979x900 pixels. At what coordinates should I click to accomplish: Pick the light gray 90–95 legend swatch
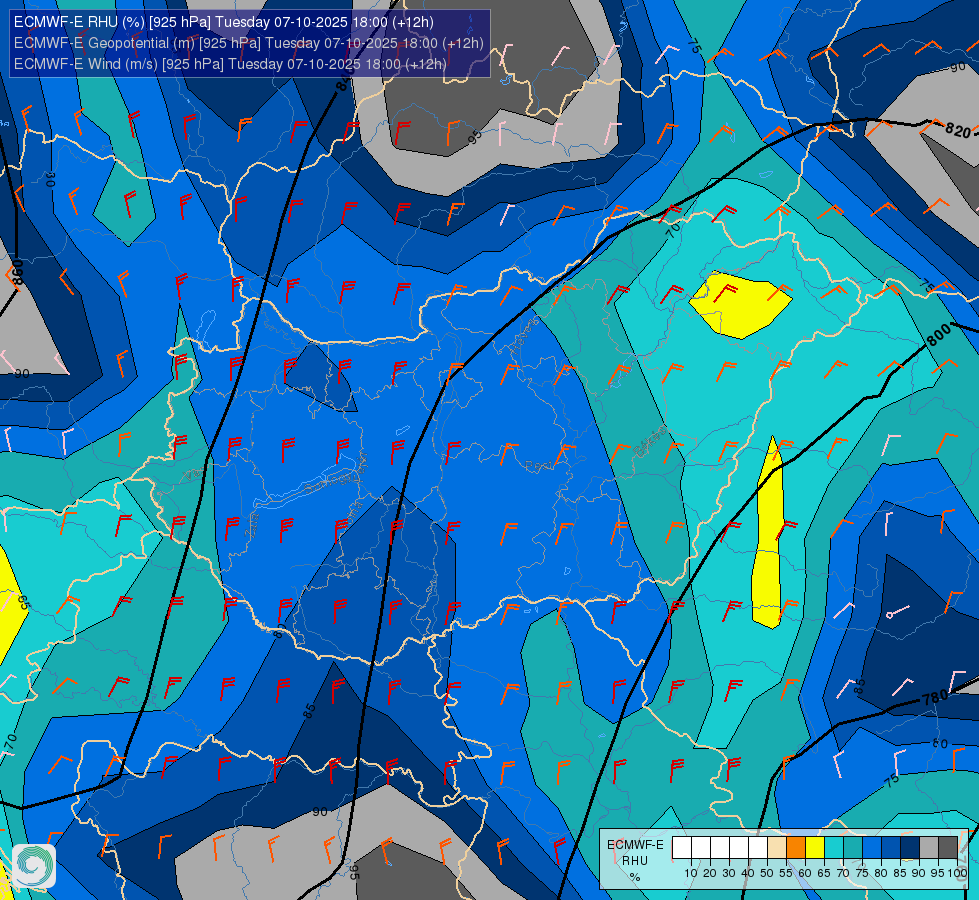pos(929,847)
